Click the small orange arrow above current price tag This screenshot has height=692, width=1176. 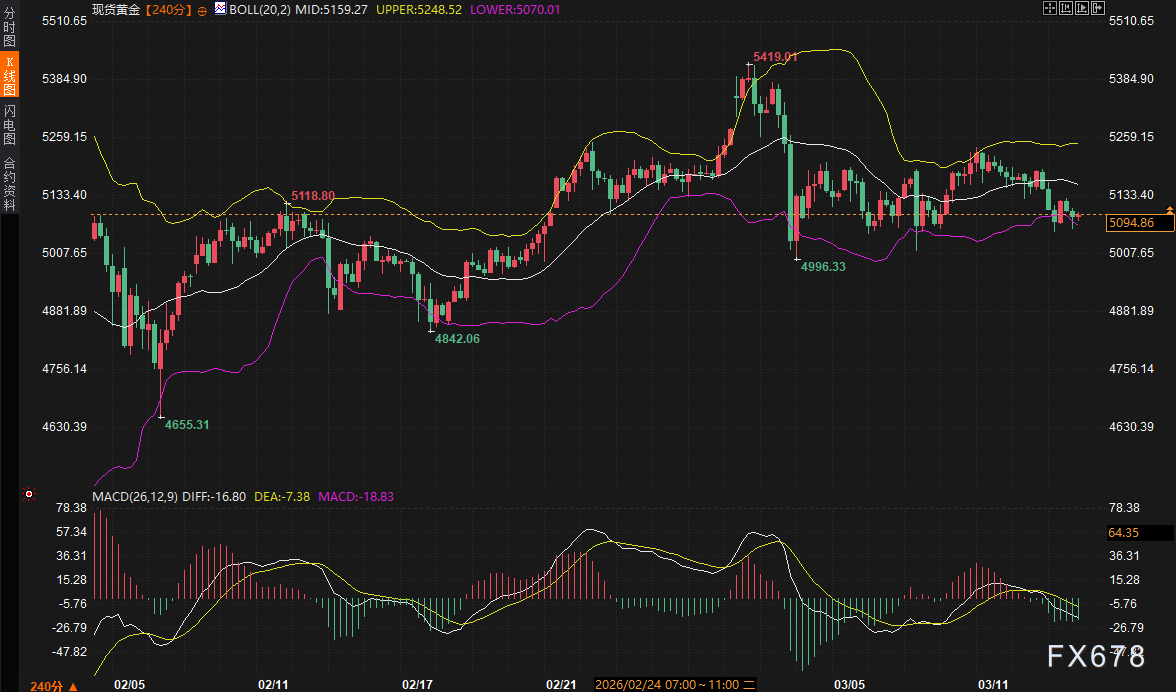[1170, 208]
